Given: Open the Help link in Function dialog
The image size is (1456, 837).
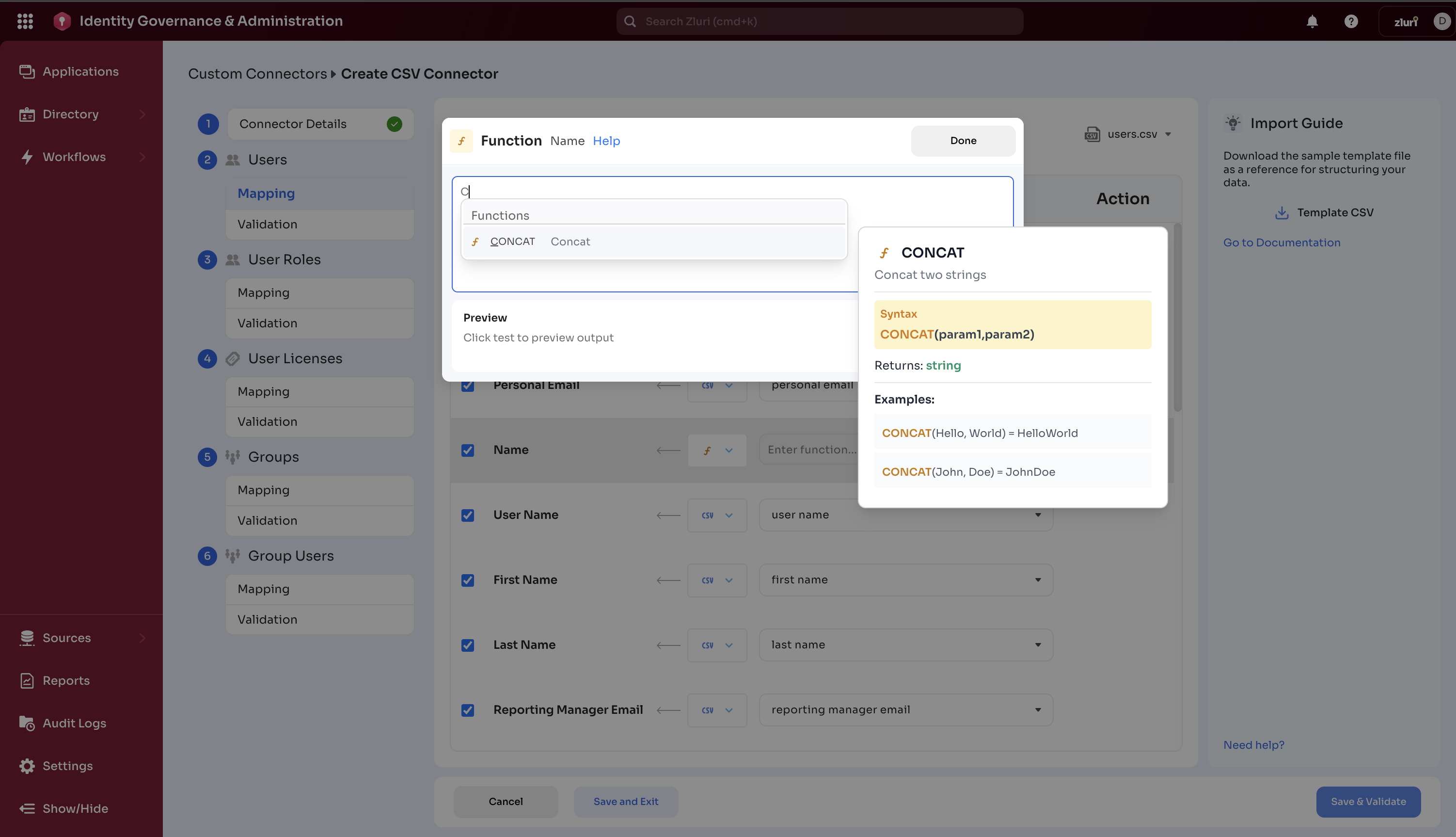Looking at the screenshot, I should [x=606, y=141].
